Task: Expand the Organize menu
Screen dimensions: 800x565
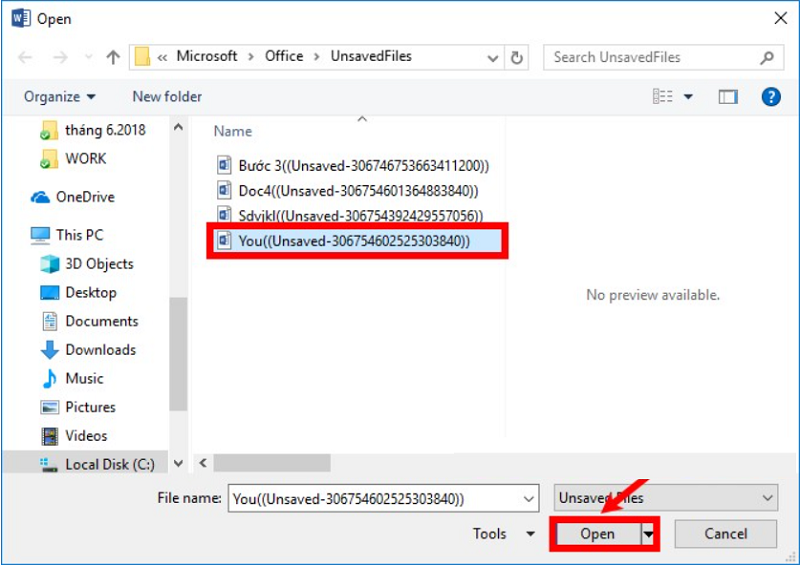Action: (x=60, y=97)
